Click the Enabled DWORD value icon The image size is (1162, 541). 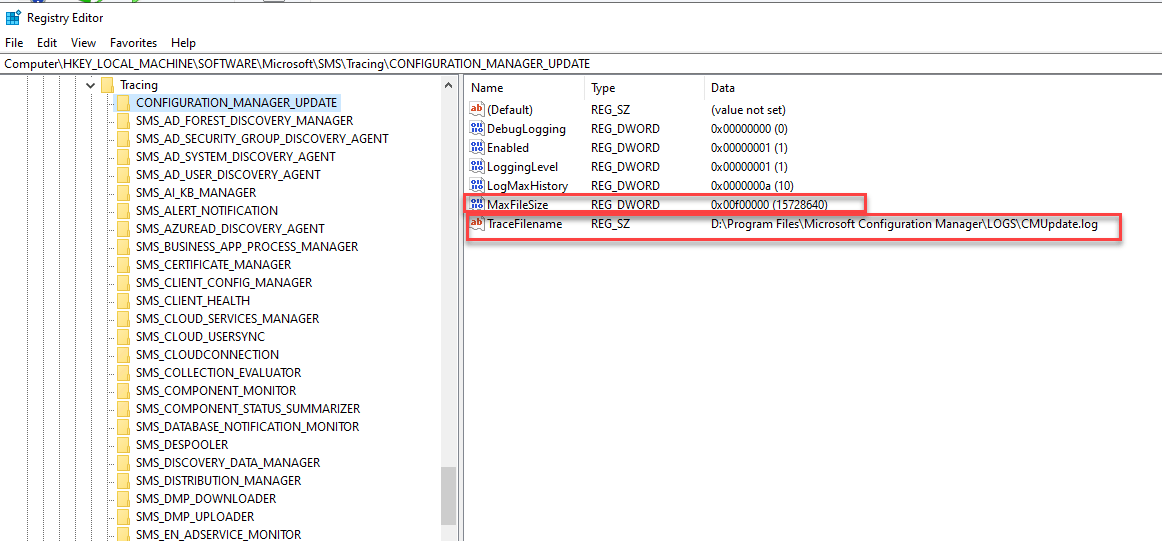(x=477, y=147)
